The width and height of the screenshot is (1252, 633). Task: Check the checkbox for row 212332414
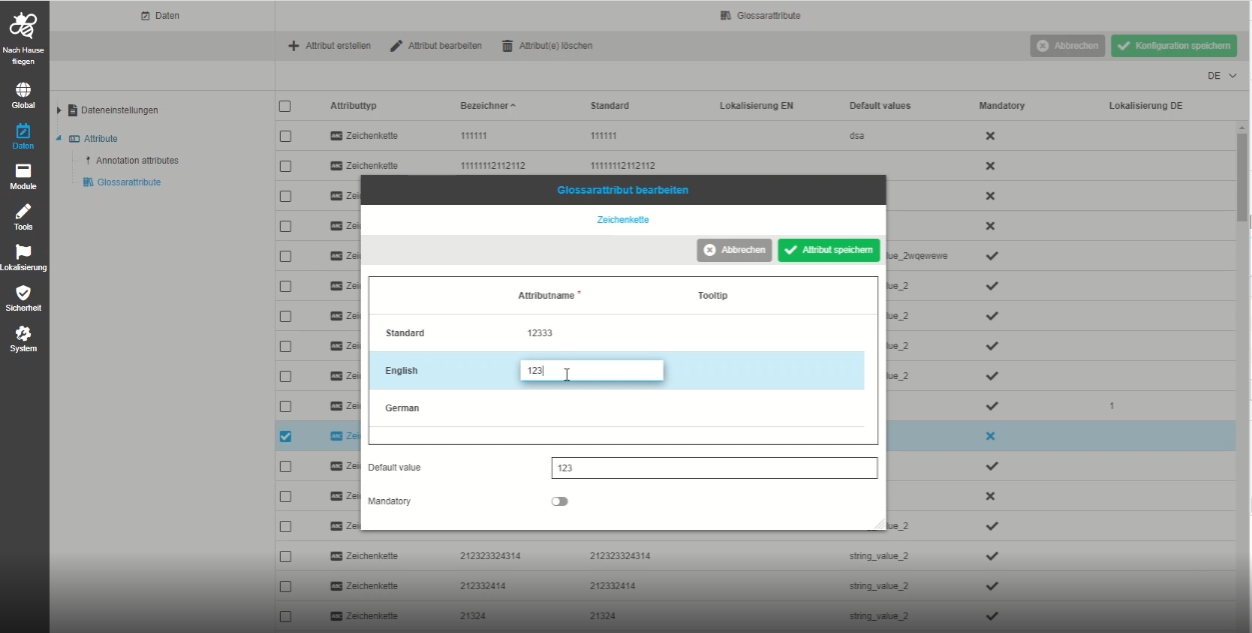point(285,586)
